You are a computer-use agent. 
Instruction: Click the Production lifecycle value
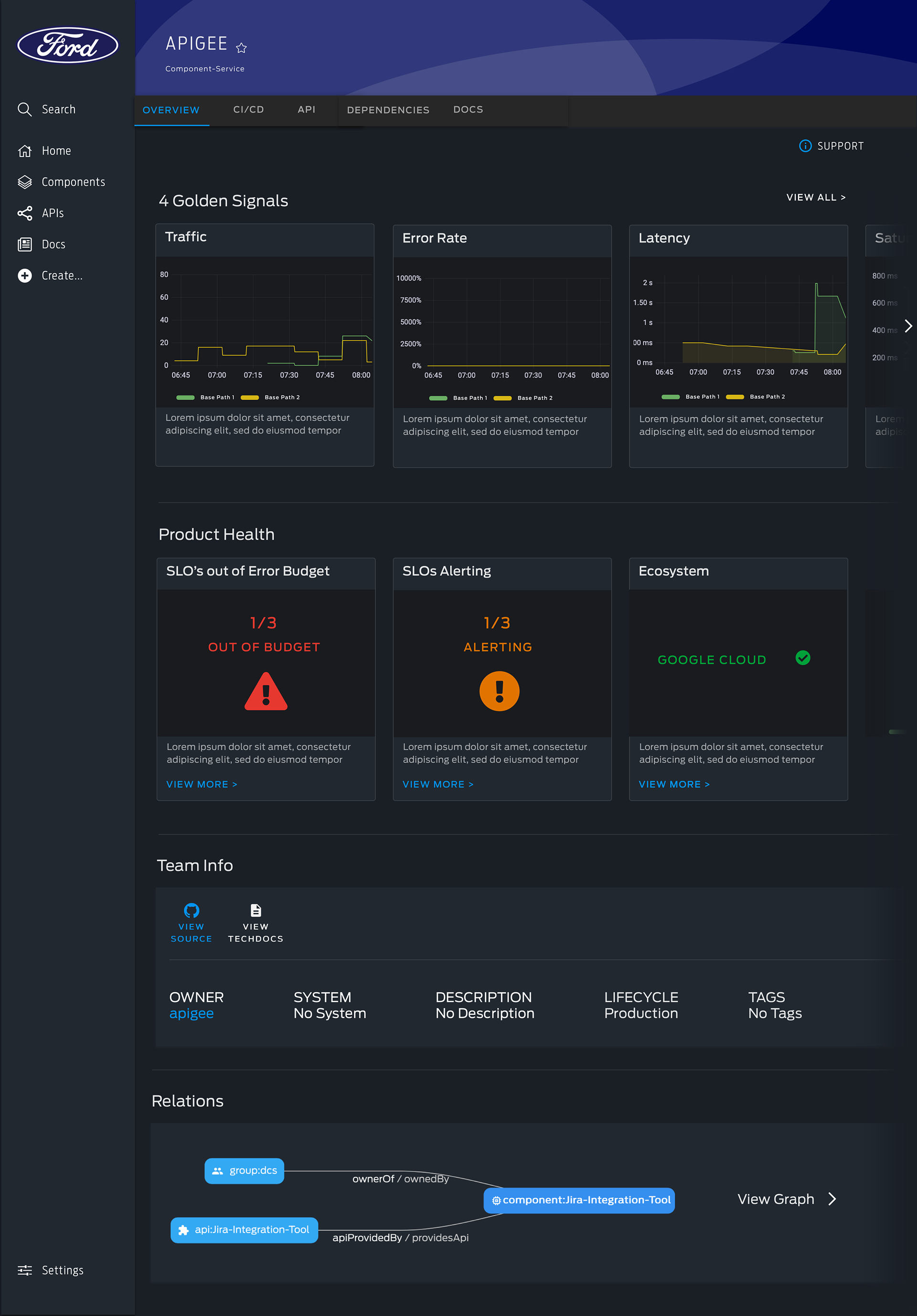[641, 1013]
